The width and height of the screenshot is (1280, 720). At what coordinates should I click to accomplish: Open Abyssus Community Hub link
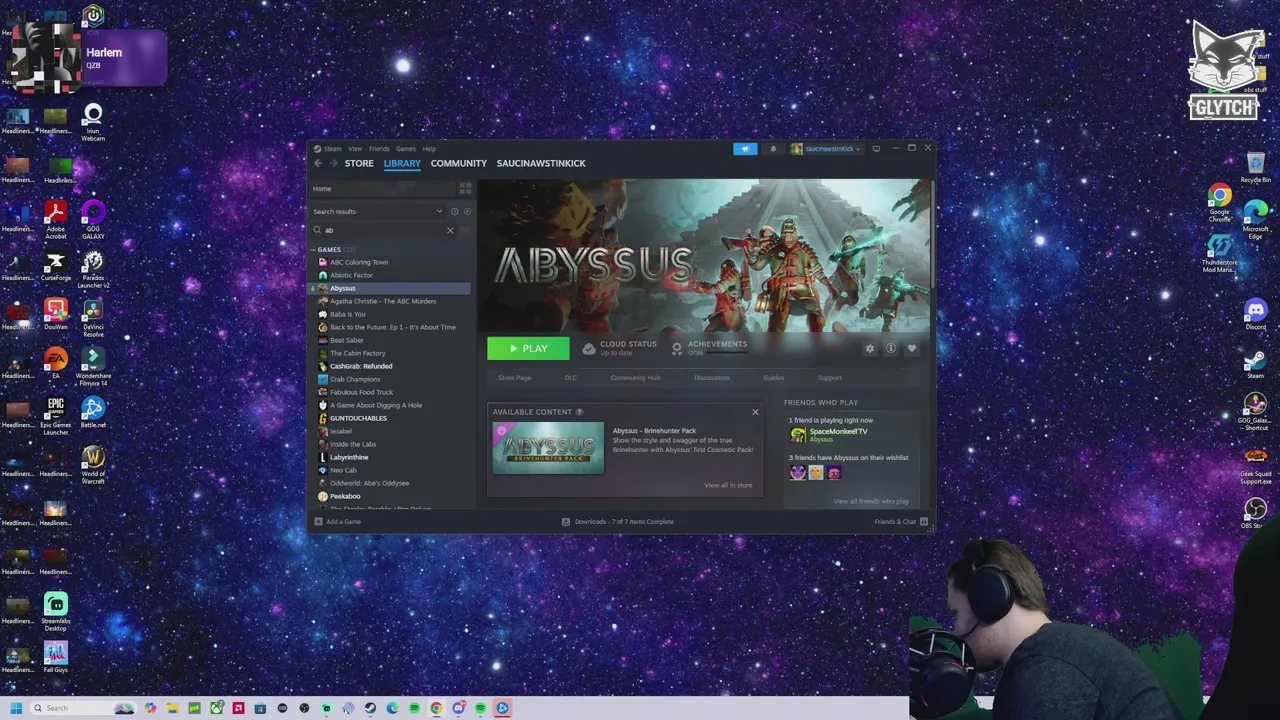click(636, 378)
